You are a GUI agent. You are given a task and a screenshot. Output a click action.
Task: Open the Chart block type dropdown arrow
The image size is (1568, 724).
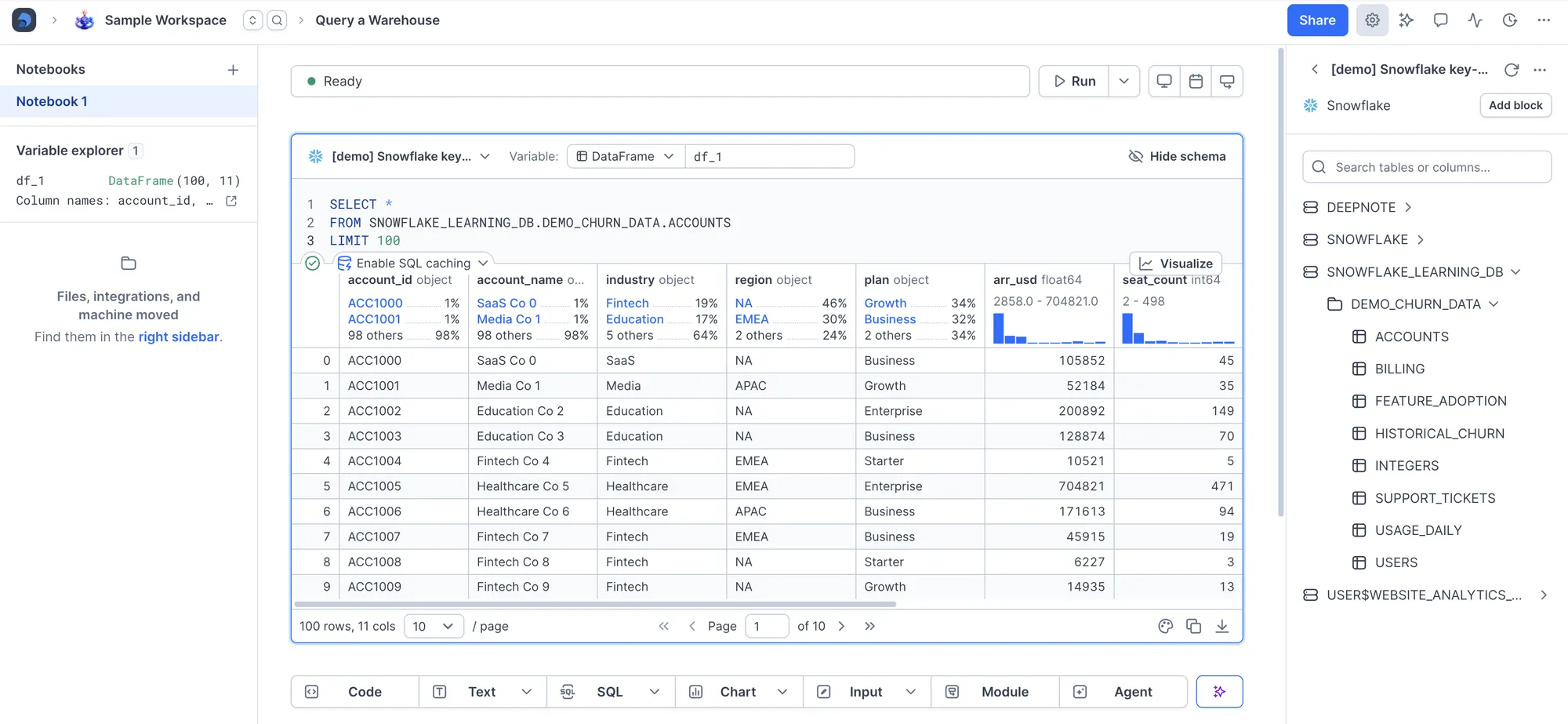pos(782,692)
